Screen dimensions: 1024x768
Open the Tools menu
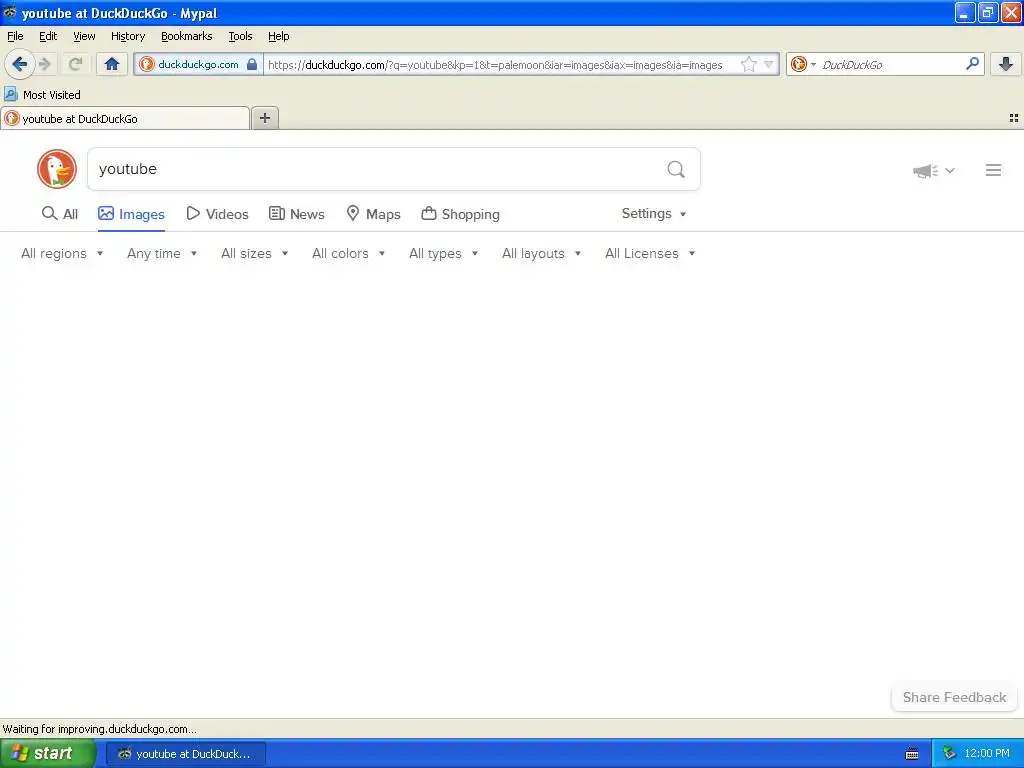(x=240, y=37)
